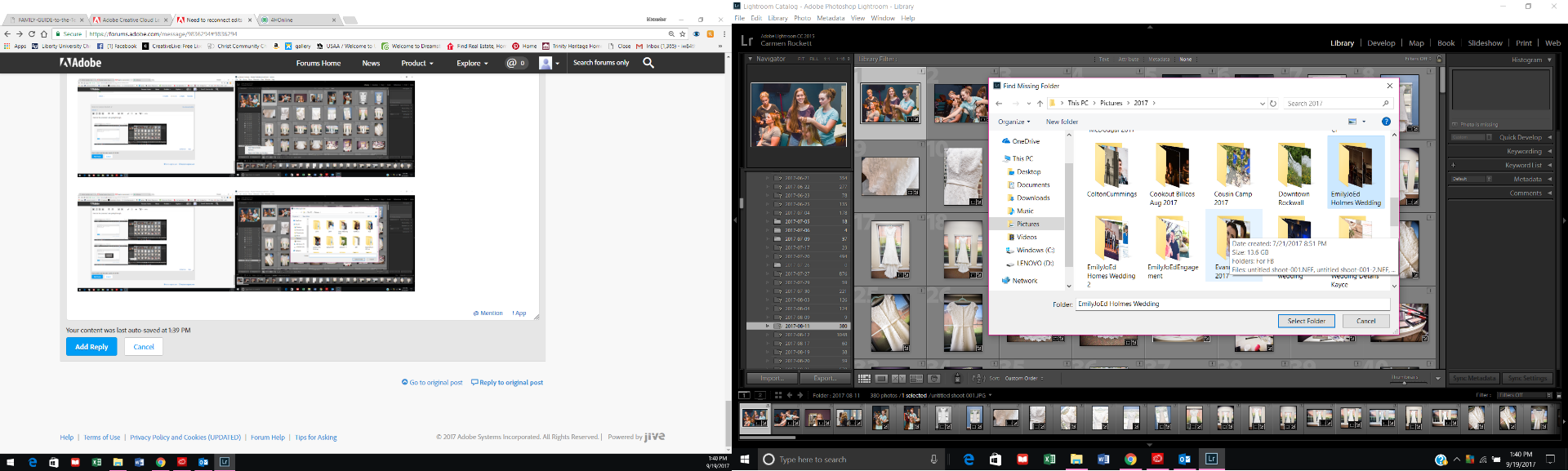Click Up arrow in Find Missing Folder dialog
Viewport: 1568px width, 471px height.
tap(1040, 104)
